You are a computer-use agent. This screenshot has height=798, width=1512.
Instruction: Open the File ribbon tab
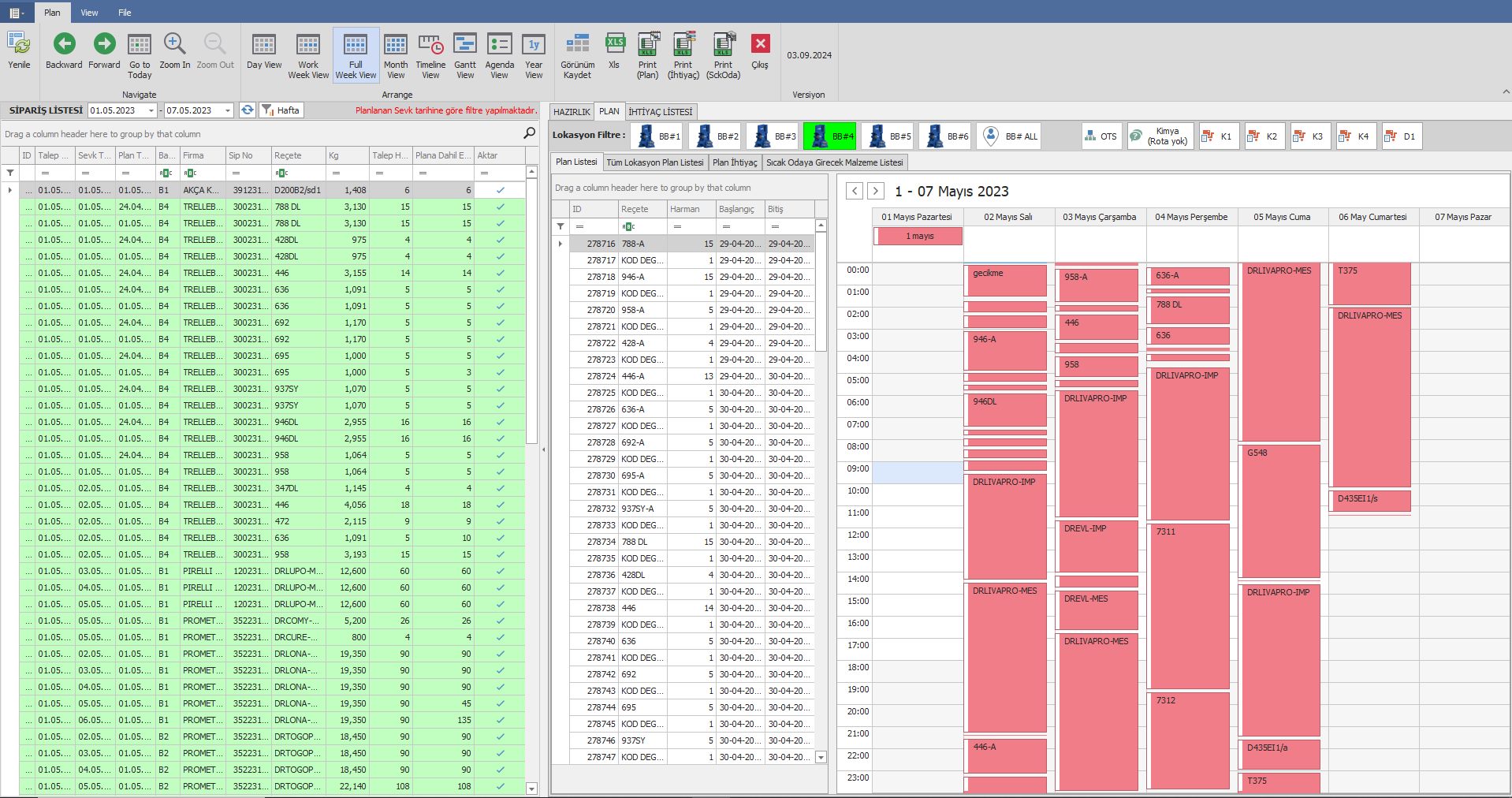pyautogui.click(x=125, y=13)
